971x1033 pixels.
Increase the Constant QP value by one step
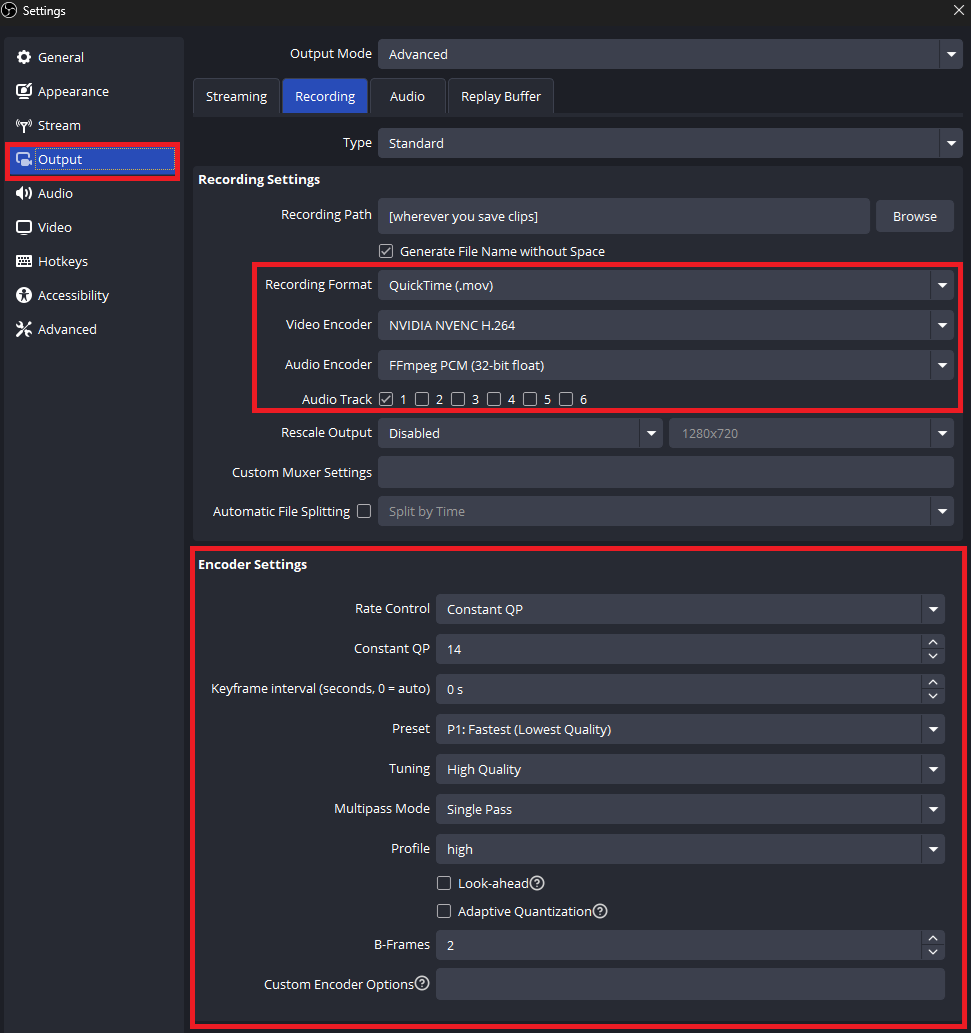click(933, 643)
